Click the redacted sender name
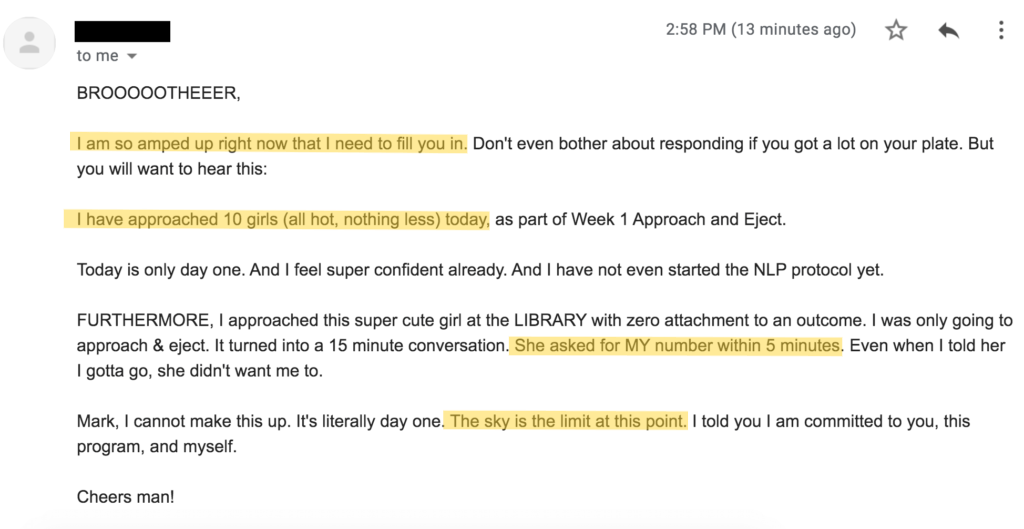The image size is (1024, 529). pos(123,31)
